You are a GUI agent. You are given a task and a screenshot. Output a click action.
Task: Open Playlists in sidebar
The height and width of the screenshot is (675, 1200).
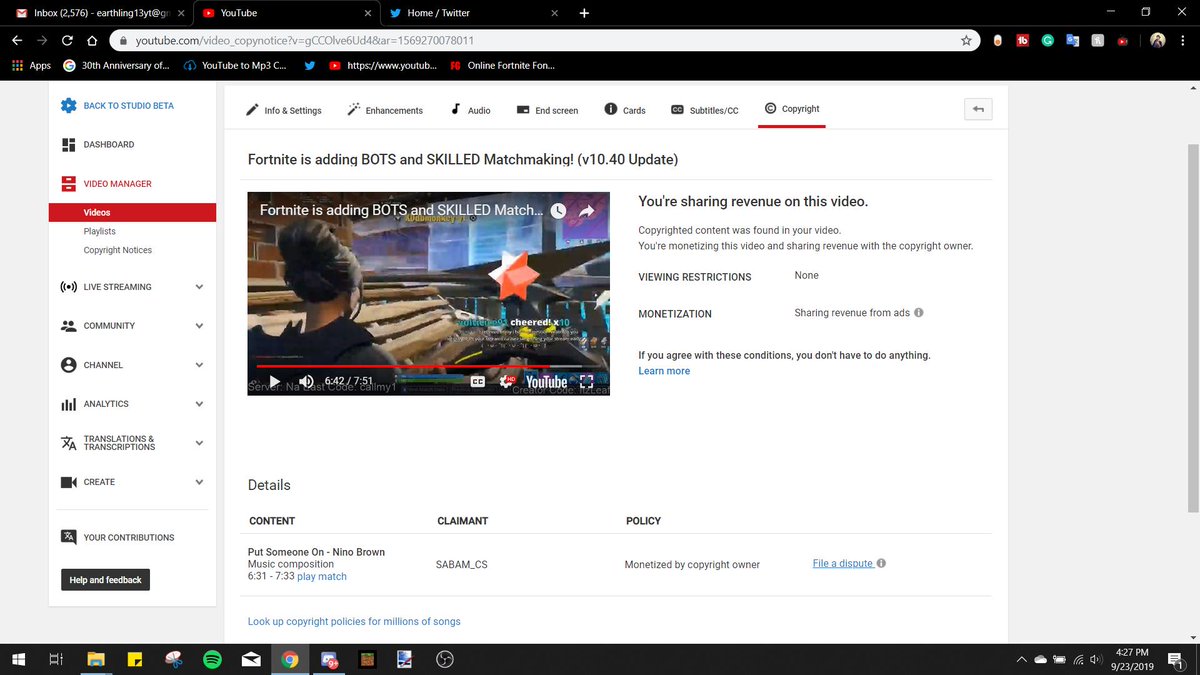click(x=100, y=231)
